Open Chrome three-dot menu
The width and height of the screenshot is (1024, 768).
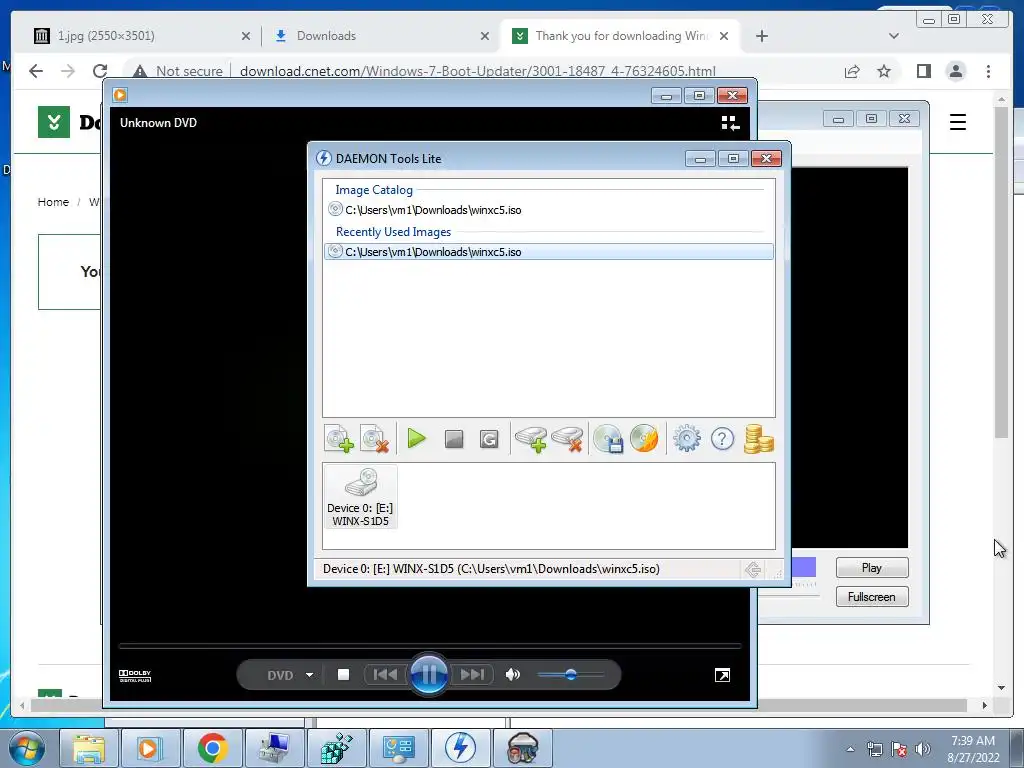coord(988,71)
